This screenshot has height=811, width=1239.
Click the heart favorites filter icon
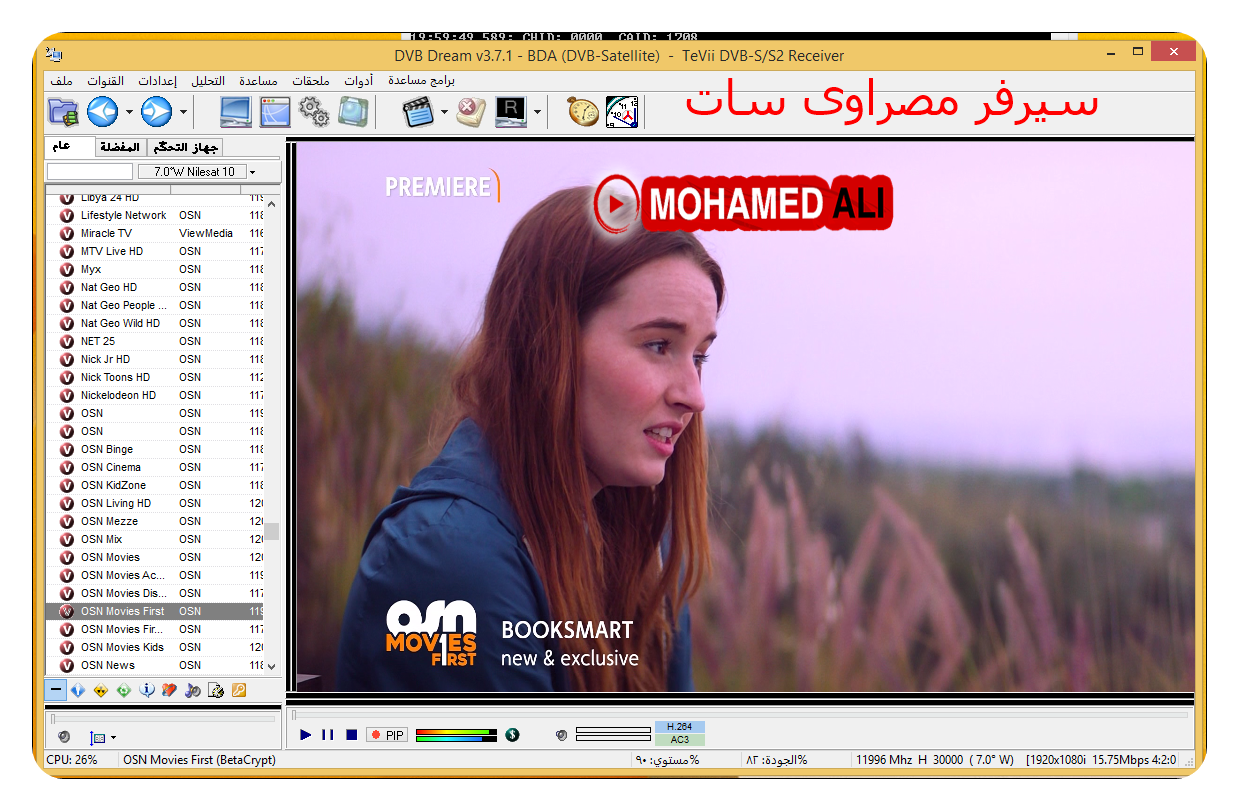pyautogui.click(x=170, y=690)
